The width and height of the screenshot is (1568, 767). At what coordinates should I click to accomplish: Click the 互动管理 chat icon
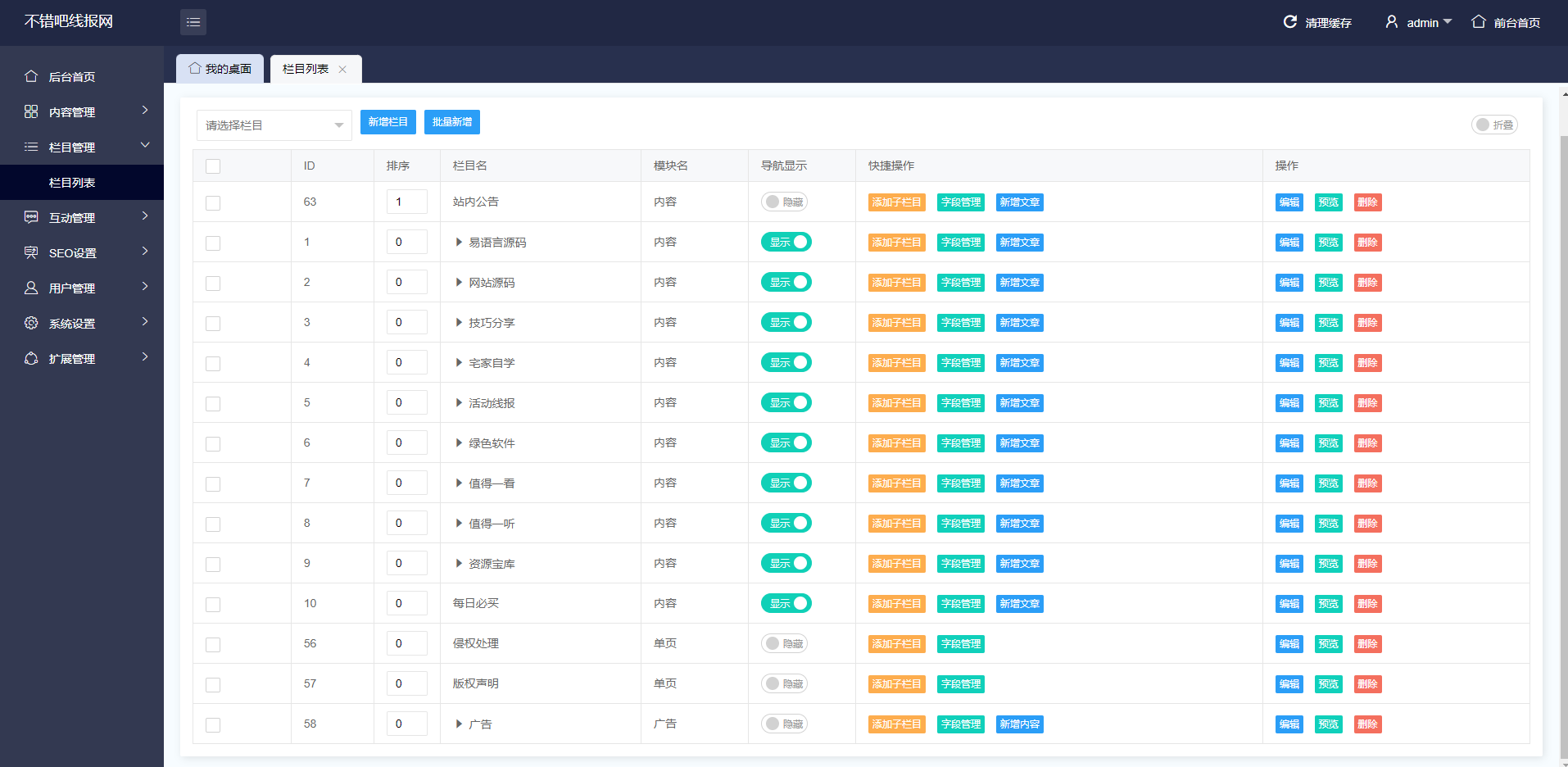click(31, 217)
